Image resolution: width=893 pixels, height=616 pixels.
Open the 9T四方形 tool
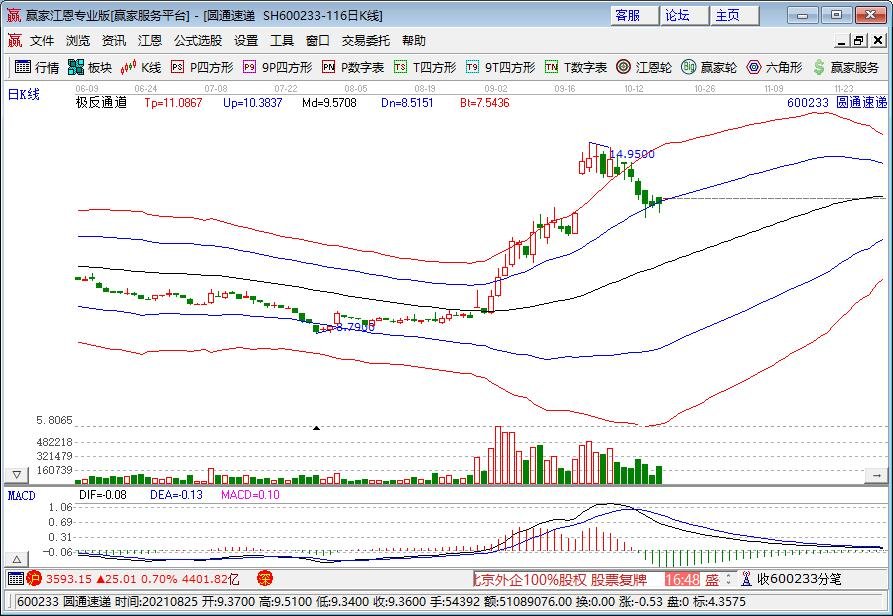(500, 67)
